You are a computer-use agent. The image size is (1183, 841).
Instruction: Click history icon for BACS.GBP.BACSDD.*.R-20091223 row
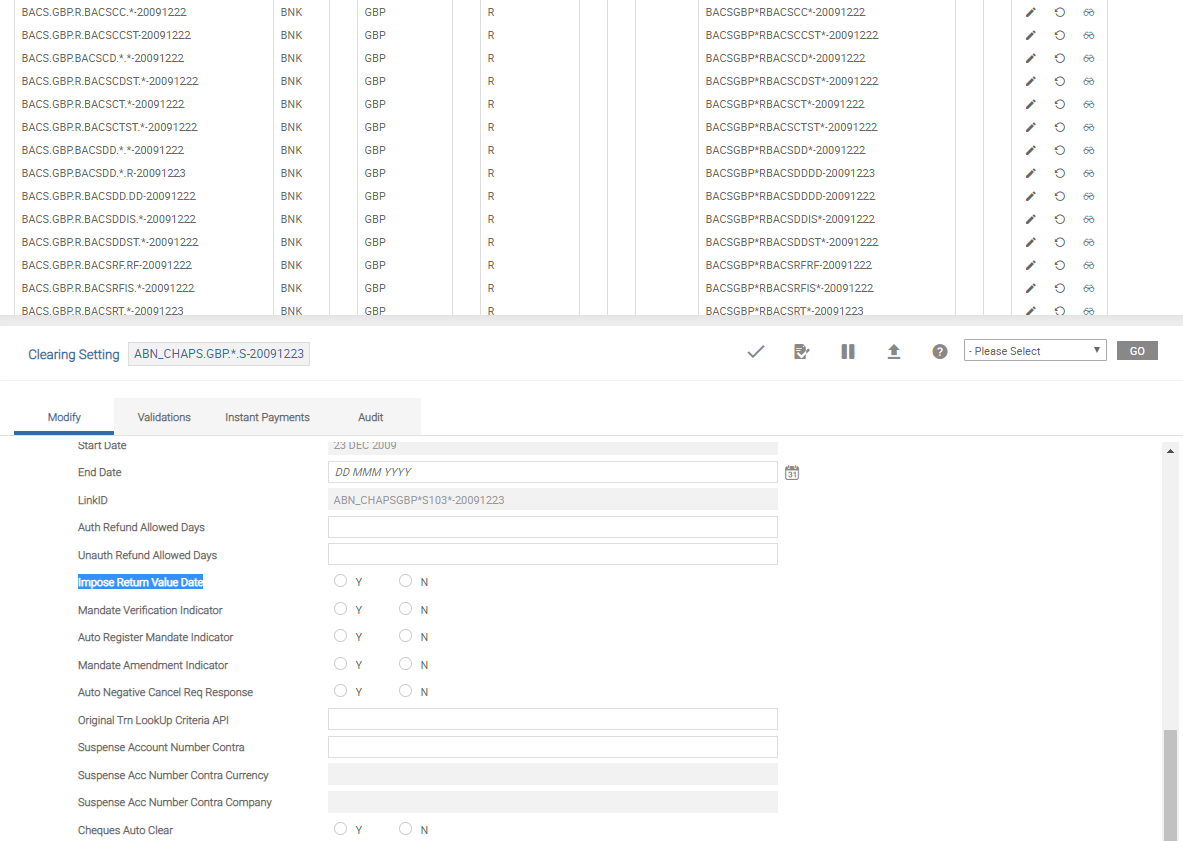click(1060, 173)
